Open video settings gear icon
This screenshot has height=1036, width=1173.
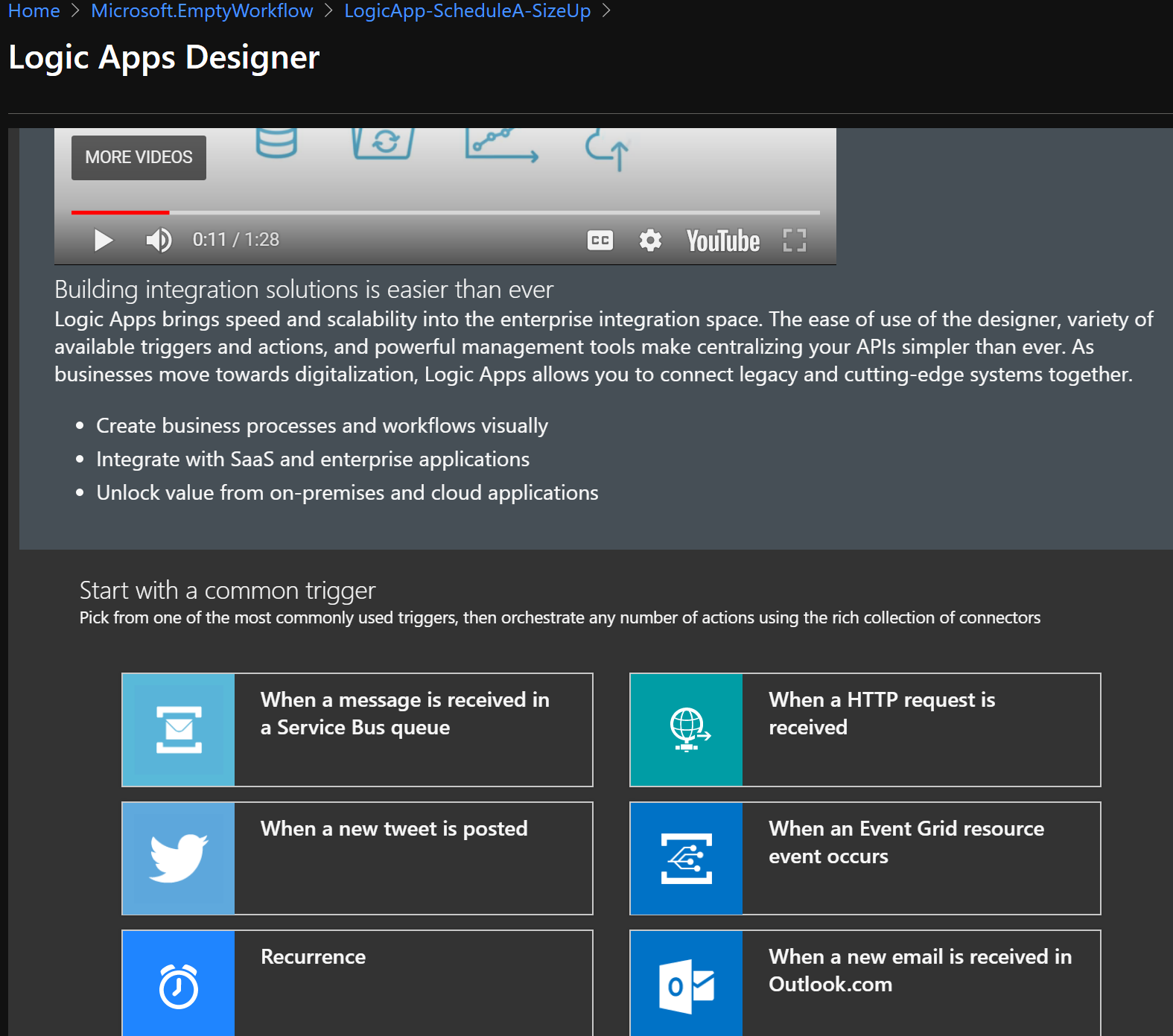click(x=650, y=240)
